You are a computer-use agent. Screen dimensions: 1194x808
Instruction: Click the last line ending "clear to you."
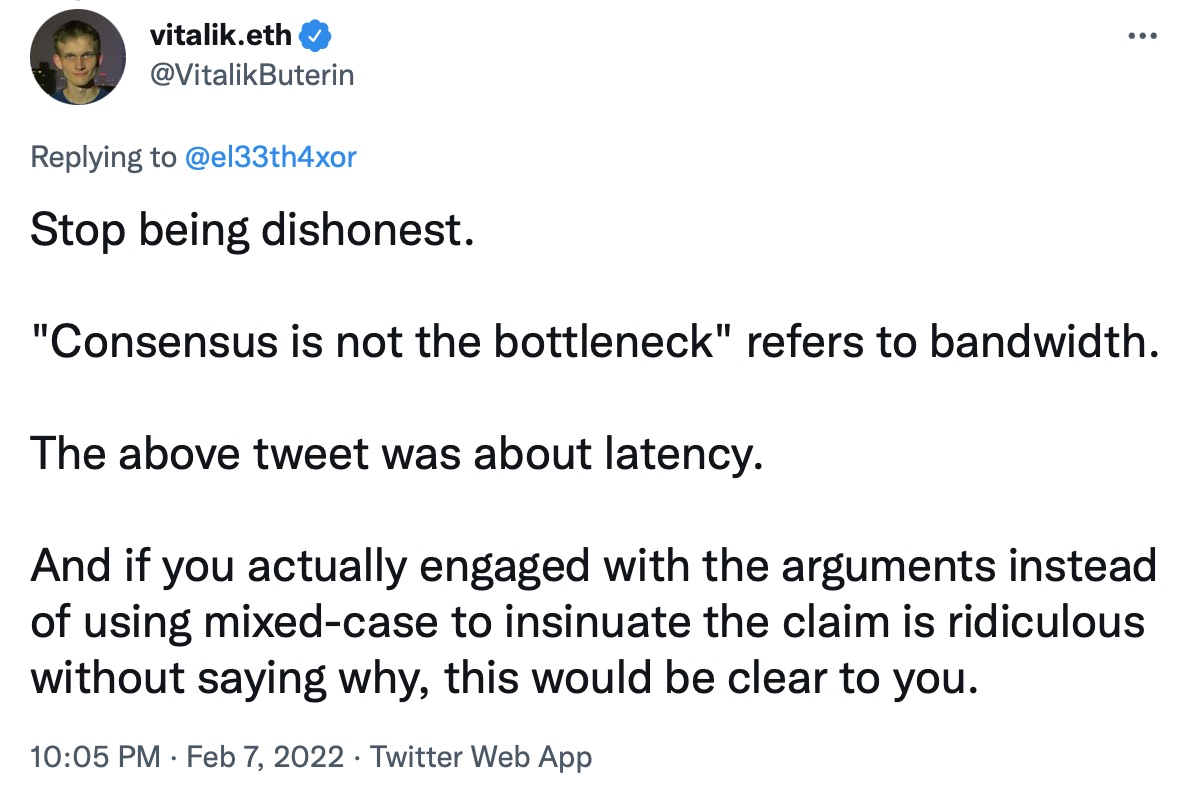point(501,678)
